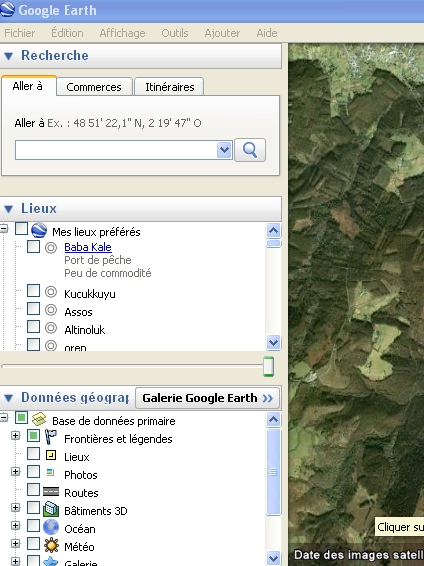Toggle Base de données primaire checkbox
The height and width of the screenshot is (566, 424).
[22, 418]
